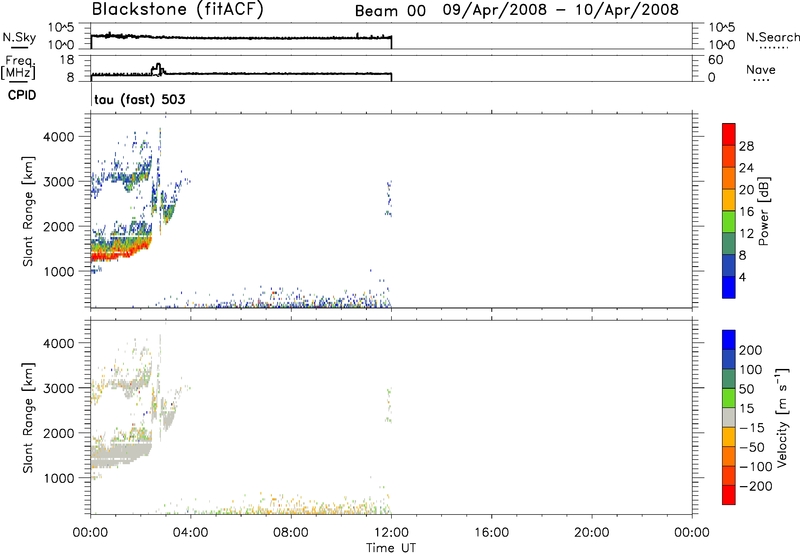This screenshot has height=554, width=800.
Task: Click the 08:00 time axis label
Action: [x=291, y=533]
